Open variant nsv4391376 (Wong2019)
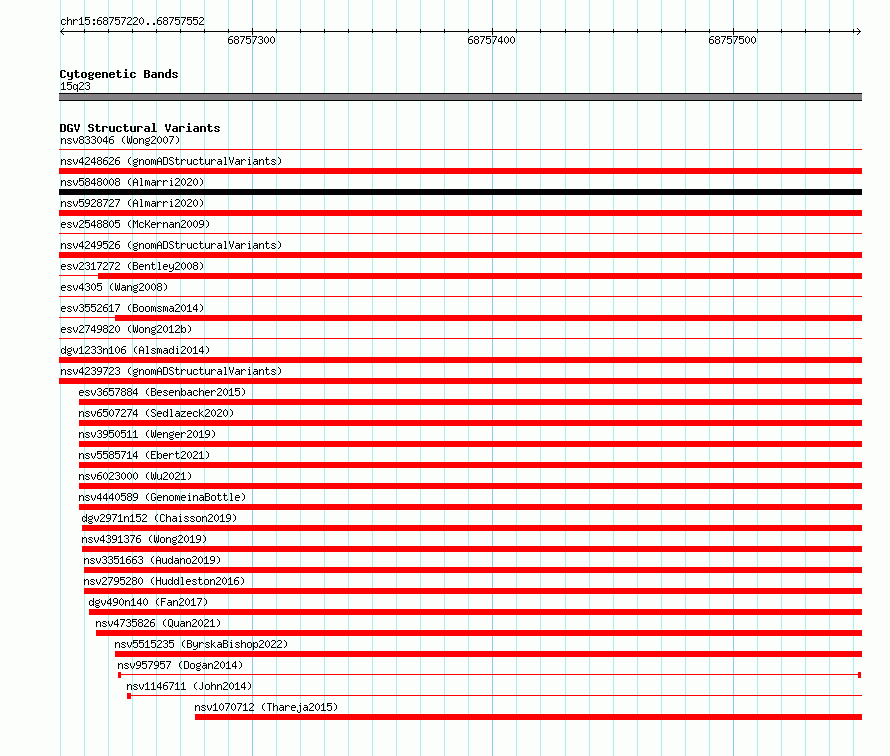Screen dimensions: 890x756 point(144,539)
